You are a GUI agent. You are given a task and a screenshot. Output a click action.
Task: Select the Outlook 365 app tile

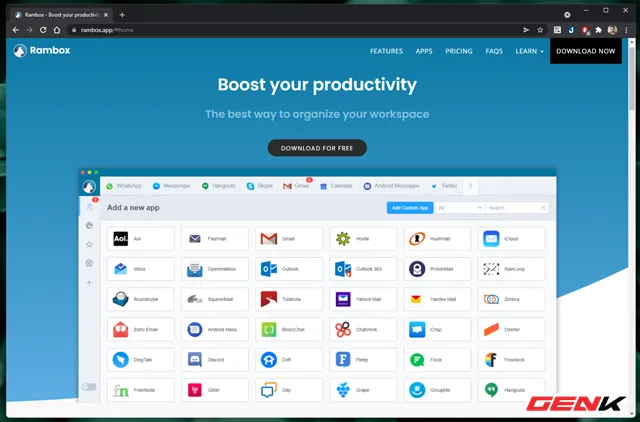coord(363,269)
